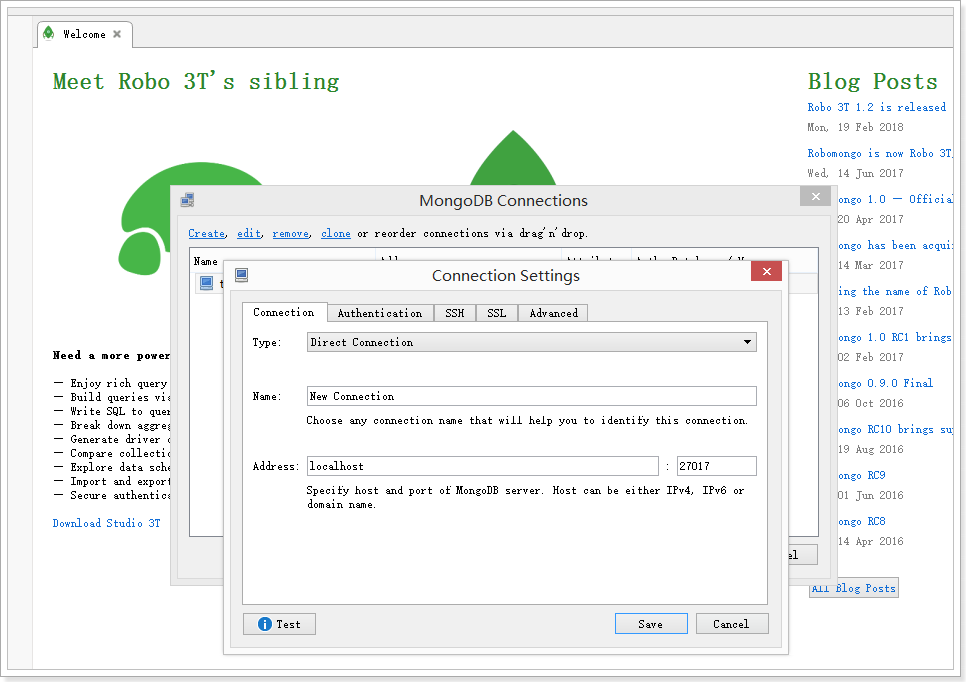
Task: Click the port field 27017
Action: click(x=716, y=466)
